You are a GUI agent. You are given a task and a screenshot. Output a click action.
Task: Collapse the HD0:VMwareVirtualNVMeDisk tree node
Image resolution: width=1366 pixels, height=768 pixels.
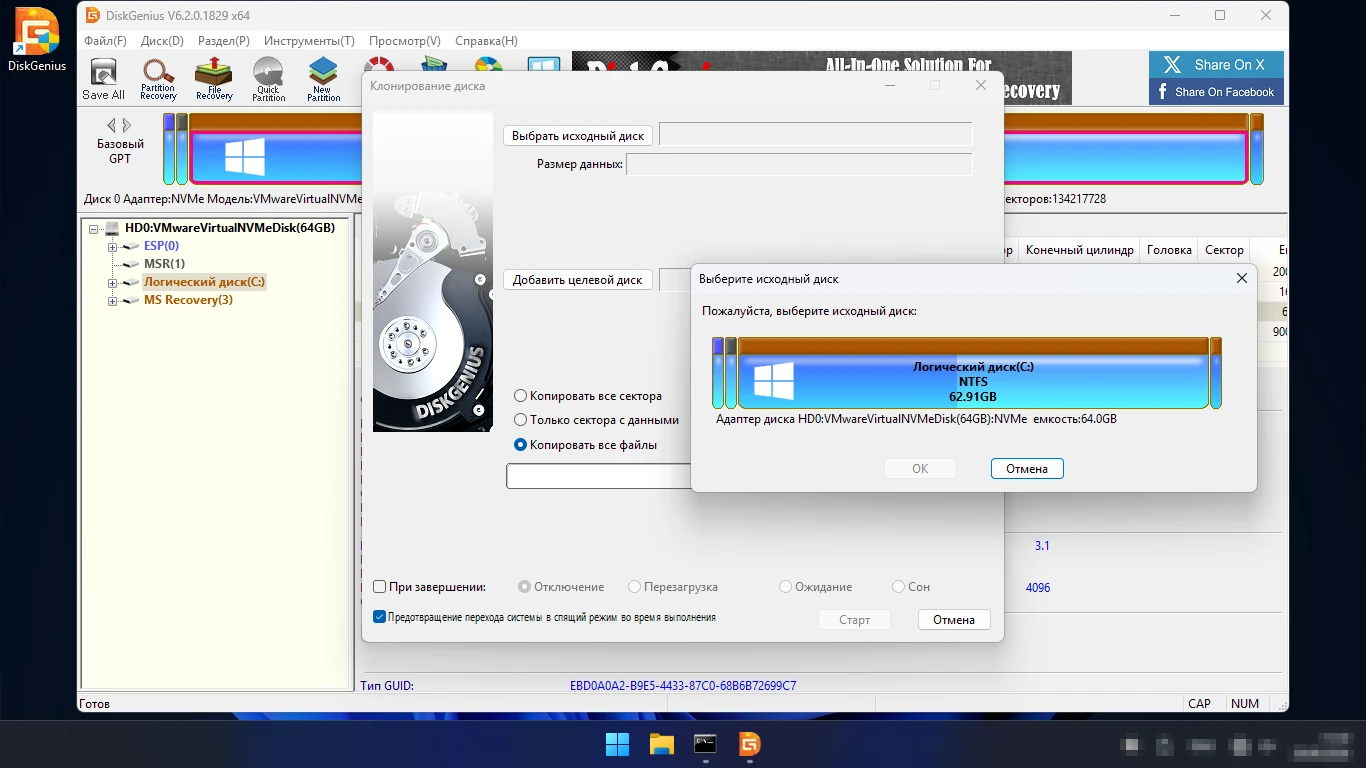coord(94,228)
